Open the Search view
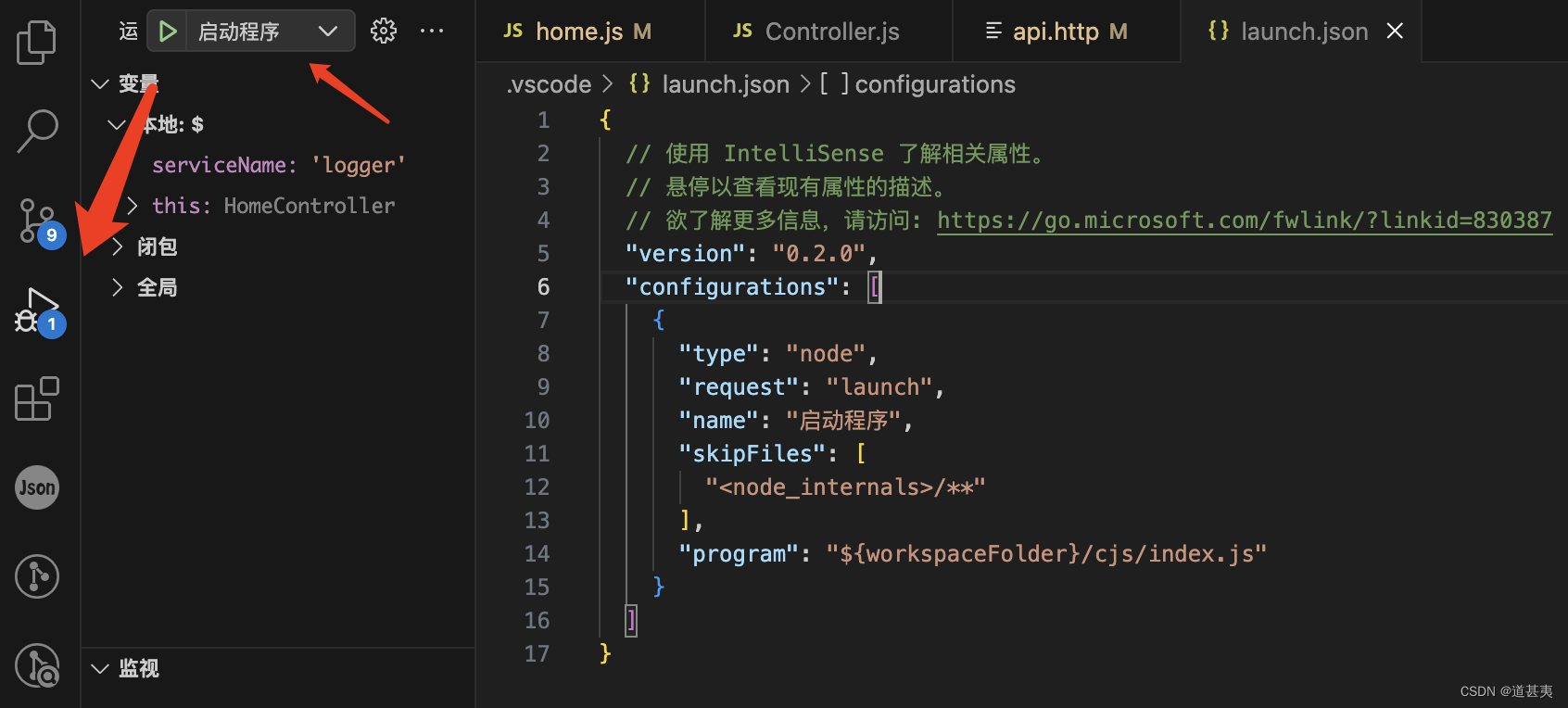 tap(37, 132)
